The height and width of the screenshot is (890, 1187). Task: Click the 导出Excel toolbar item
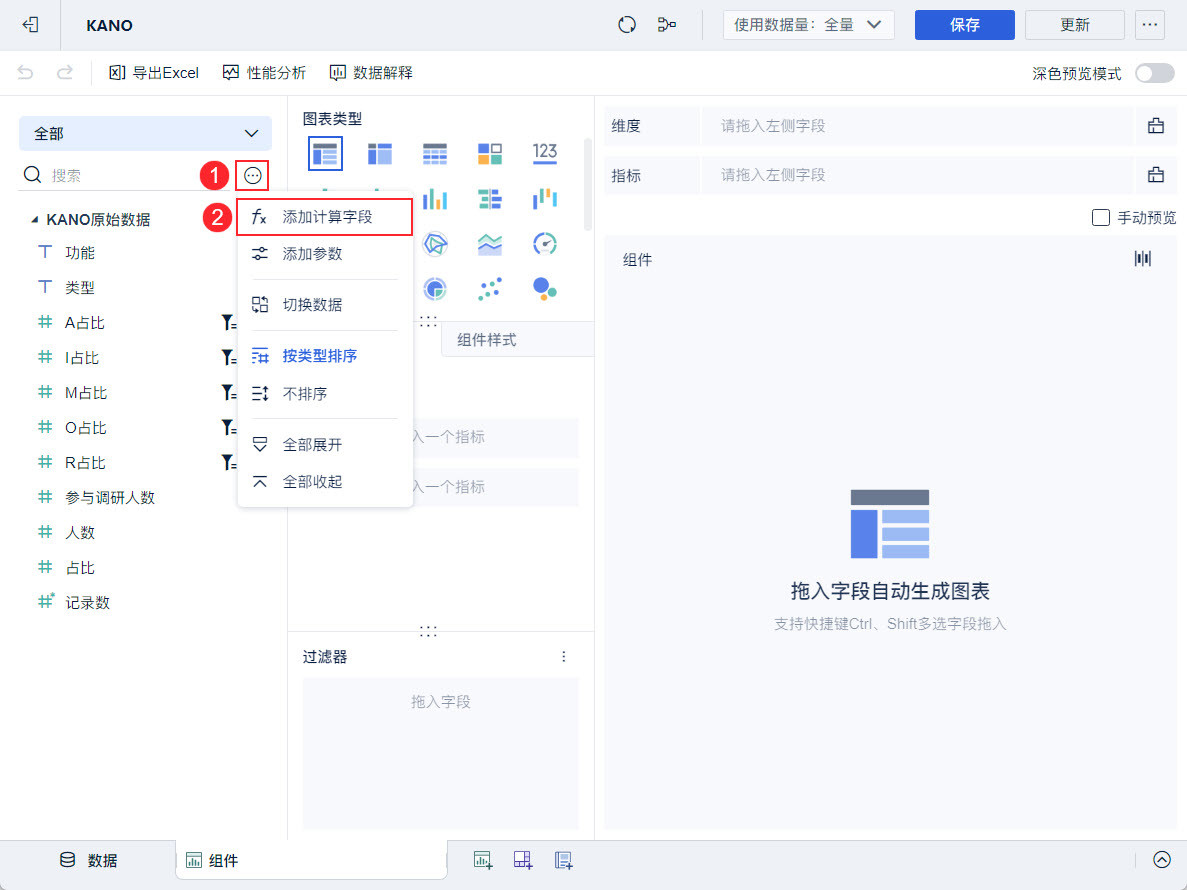(x=154, y=73)
